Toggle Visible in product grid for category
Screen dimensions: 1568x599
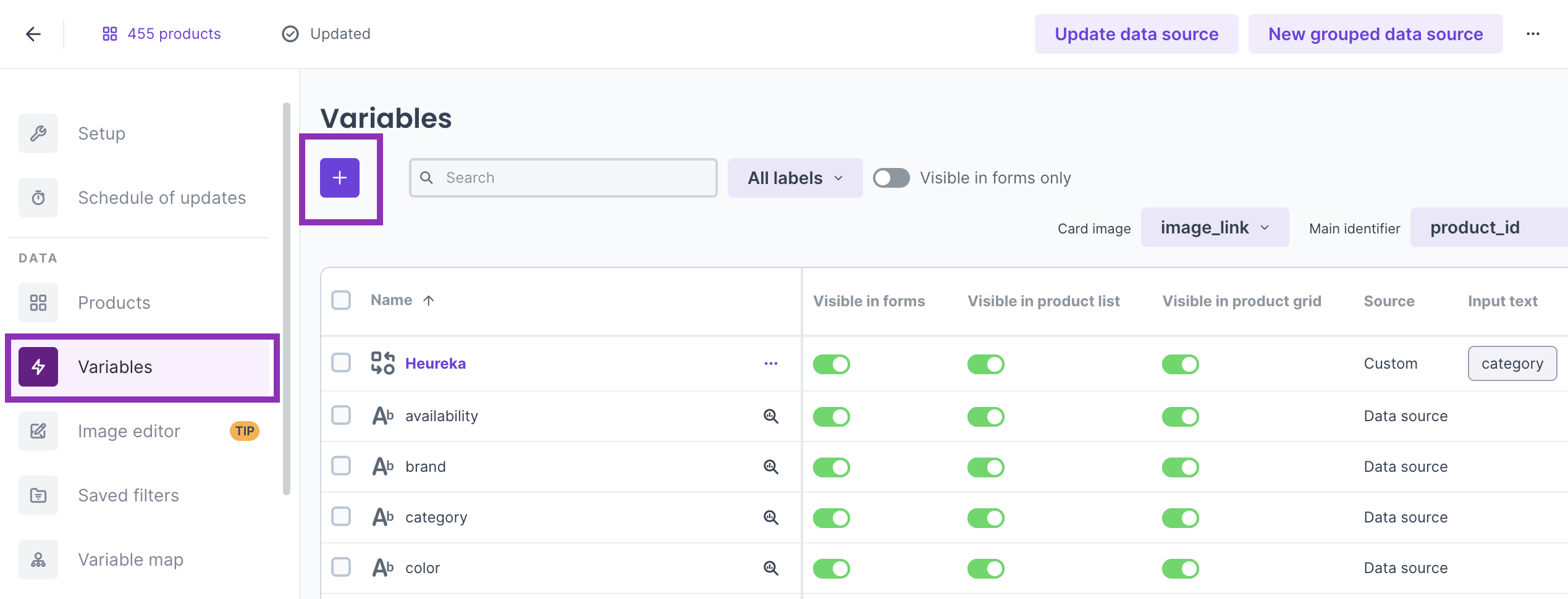tap(1180, 517)
